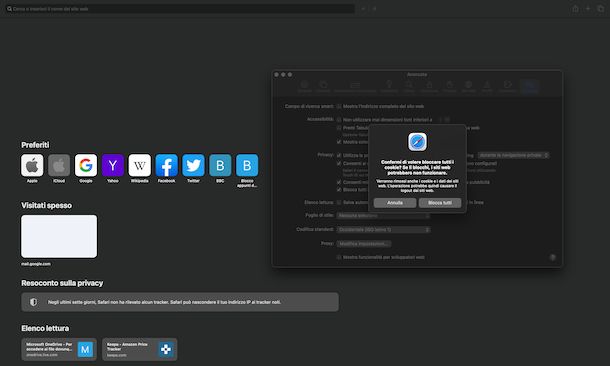
Task: Open the Foglio di stile dropdown
Action: pos(384,215)
